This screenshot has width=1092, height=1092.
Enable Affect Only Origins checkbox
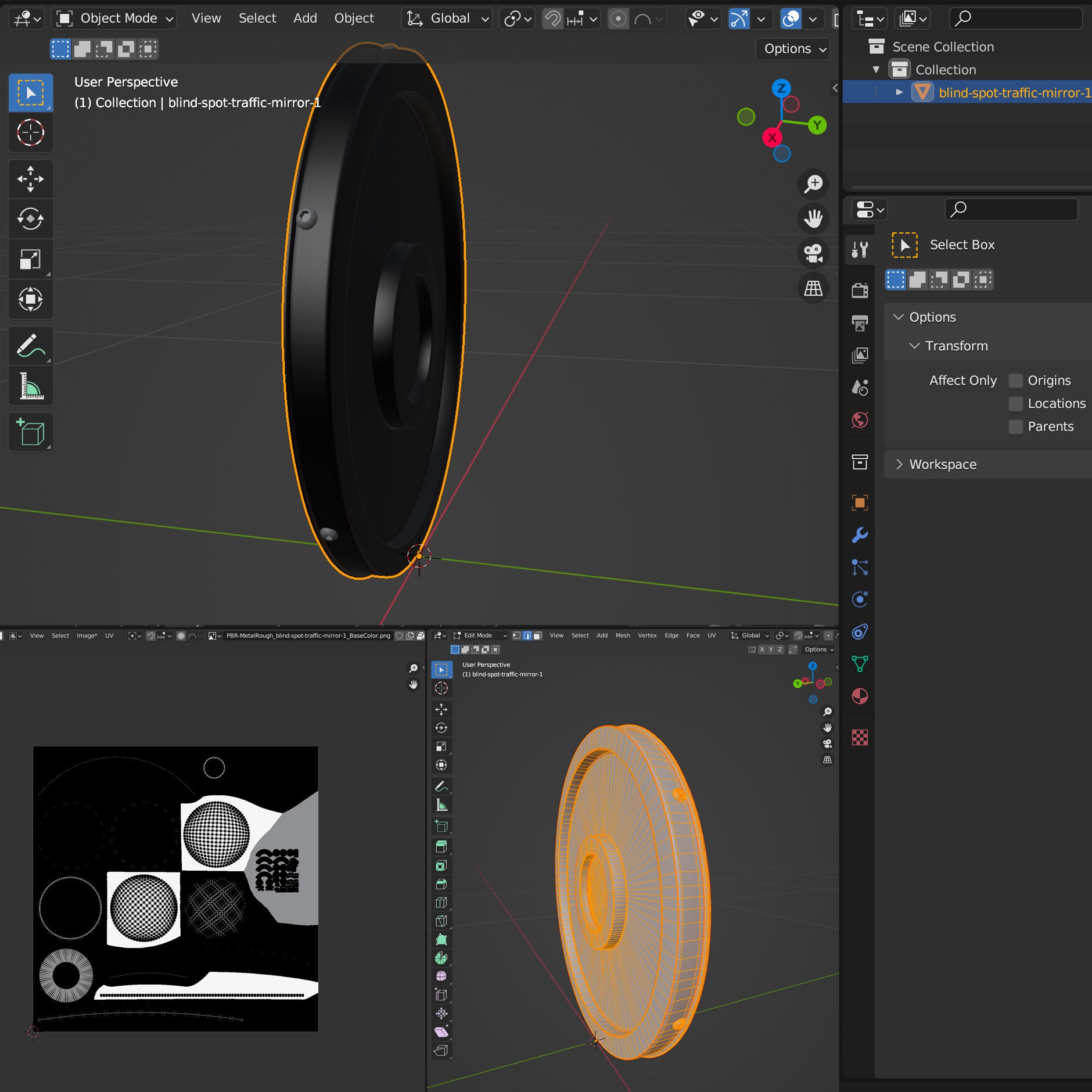pyautogui.click(x=1015, y=380)
